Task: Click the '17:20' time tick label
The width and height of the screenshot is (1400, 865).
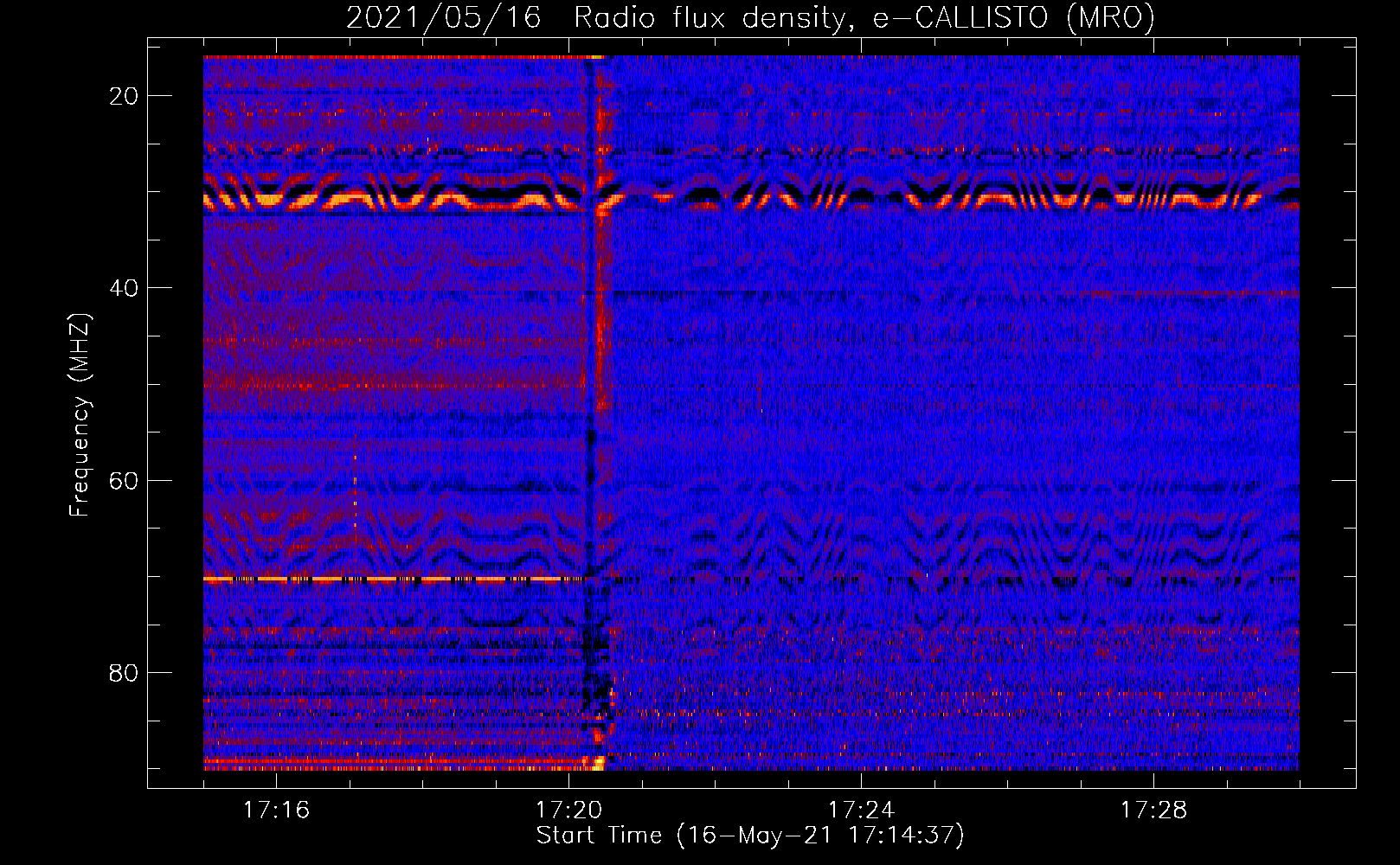Action: [x=568, y=810]
